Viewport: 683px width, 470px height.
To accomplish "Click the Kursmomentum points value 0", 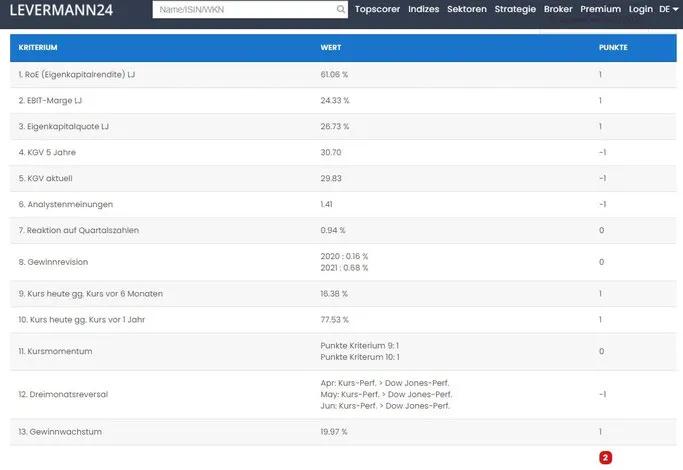I will 601,351.
